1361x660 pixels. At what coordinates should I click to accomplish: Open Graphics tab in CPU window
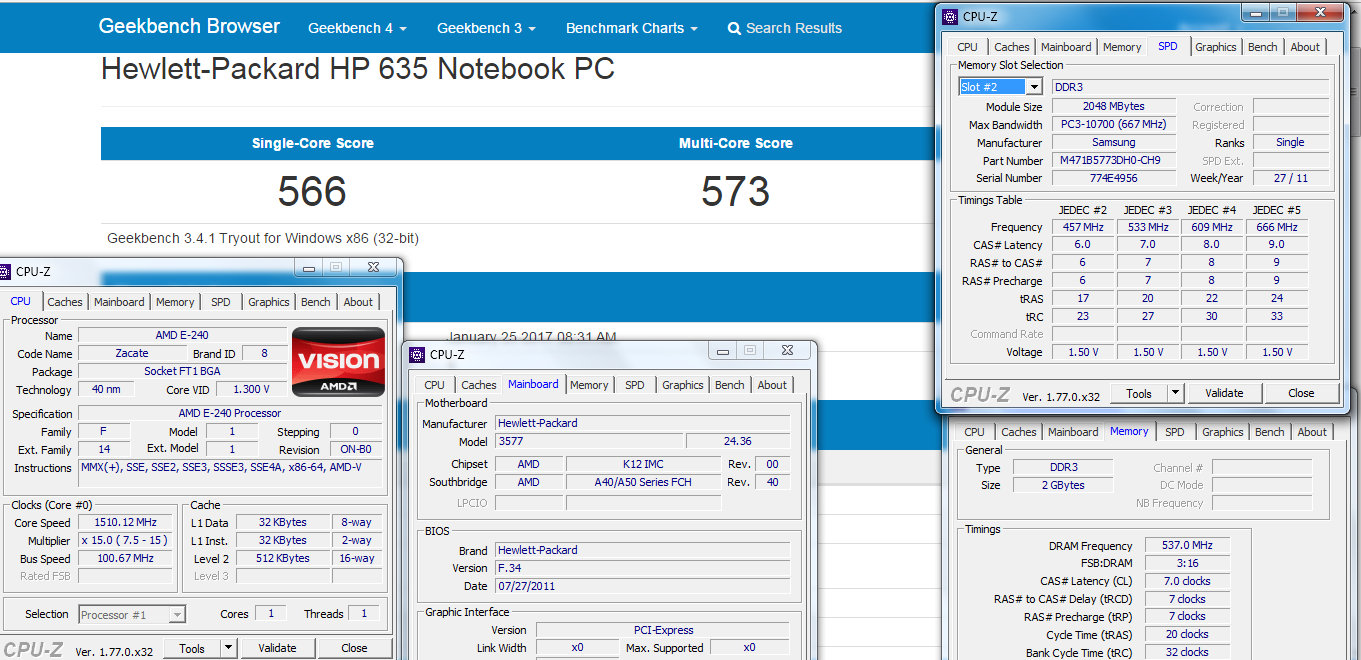(x=269, y=302)
